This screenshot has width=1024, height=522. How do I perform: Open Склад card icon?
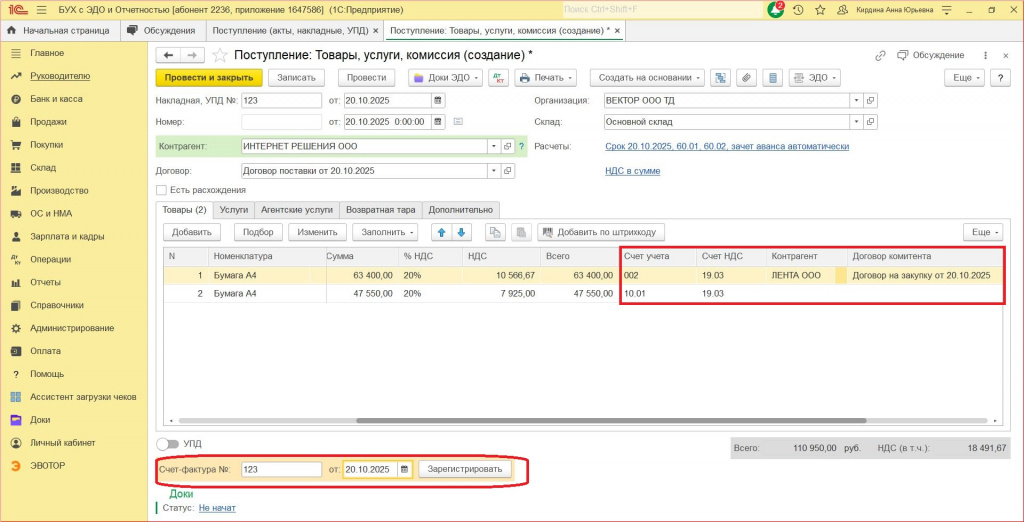[x=870, y=122]
